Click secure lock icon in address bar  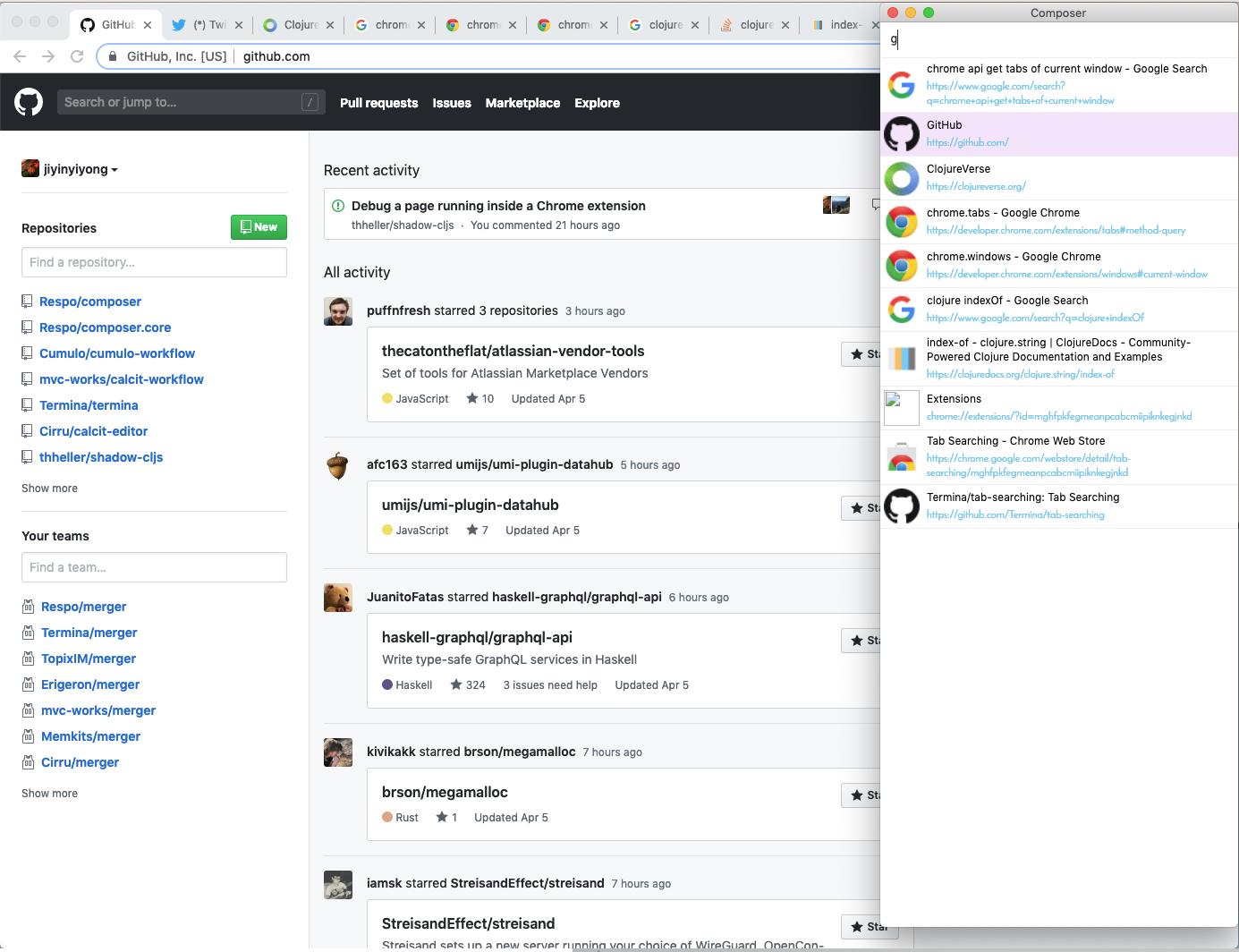pos(112,56)
